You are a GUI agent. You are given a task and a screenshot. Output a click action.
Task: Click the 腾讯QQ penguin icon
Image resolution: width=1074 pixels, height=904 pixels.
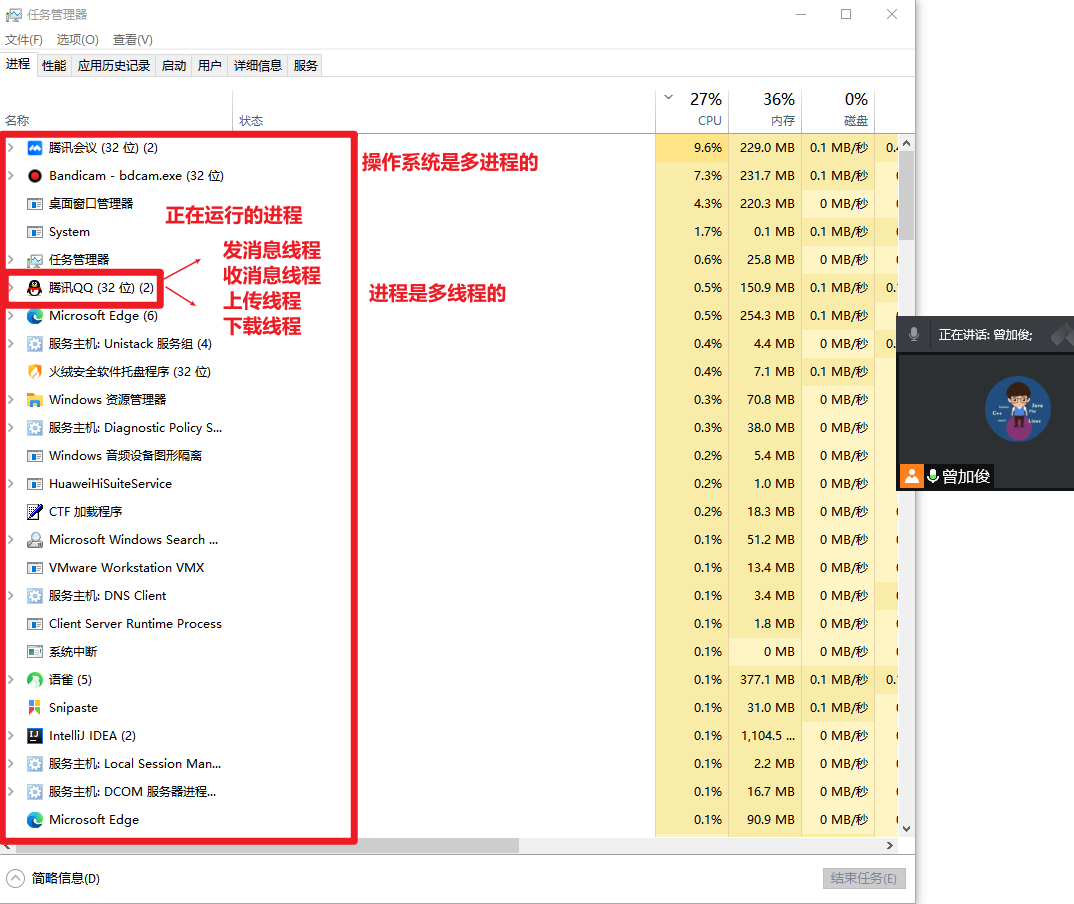[34, 288]
